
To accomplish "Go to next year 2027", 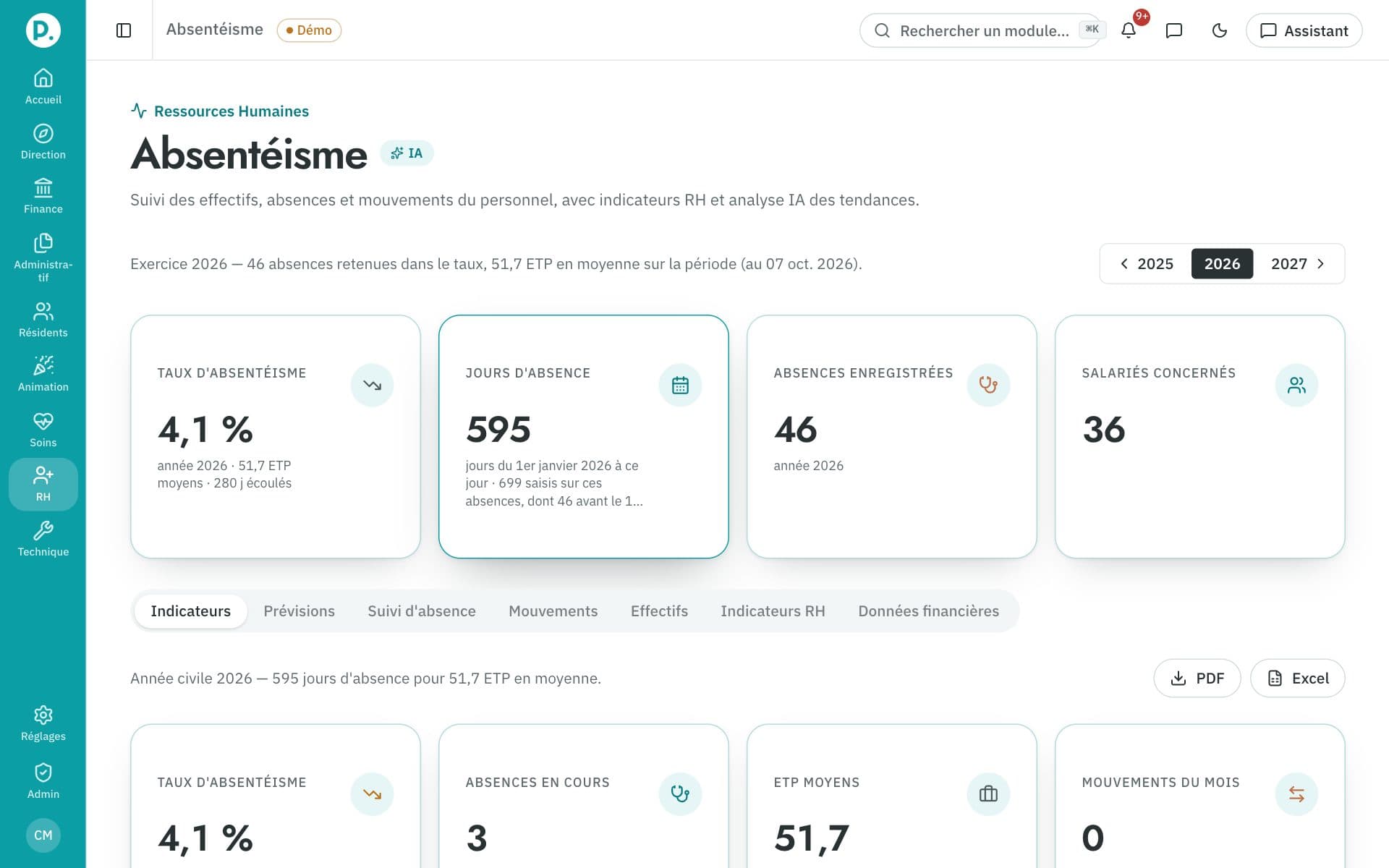I will [1298, 264].
